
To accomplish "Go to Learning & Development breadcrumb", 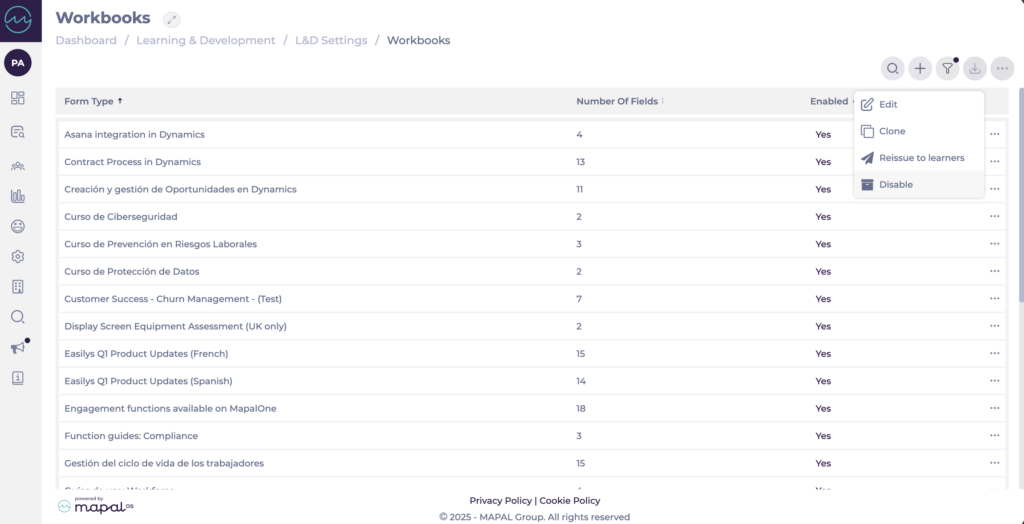I will (205, 41).
